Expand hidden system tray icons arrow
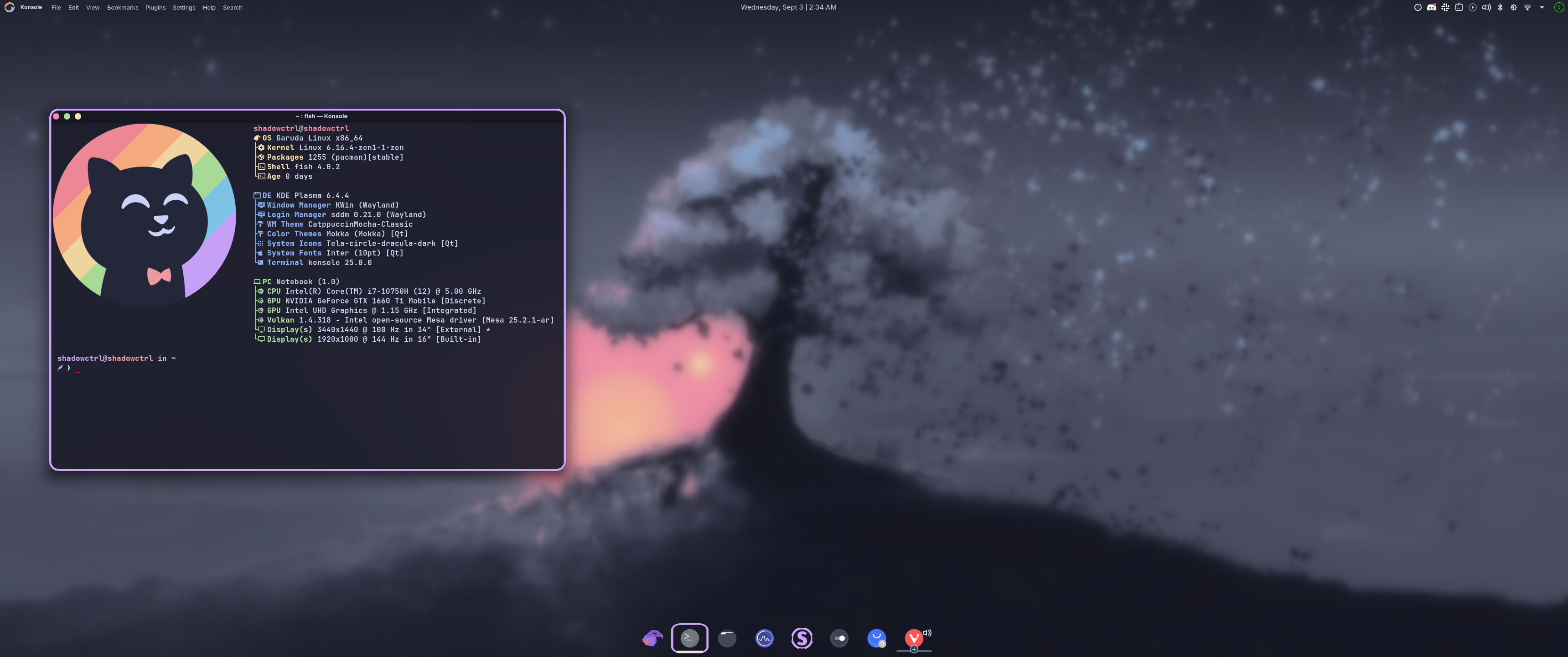Screen dimensions: 1568x657 tap(1542, 7)
